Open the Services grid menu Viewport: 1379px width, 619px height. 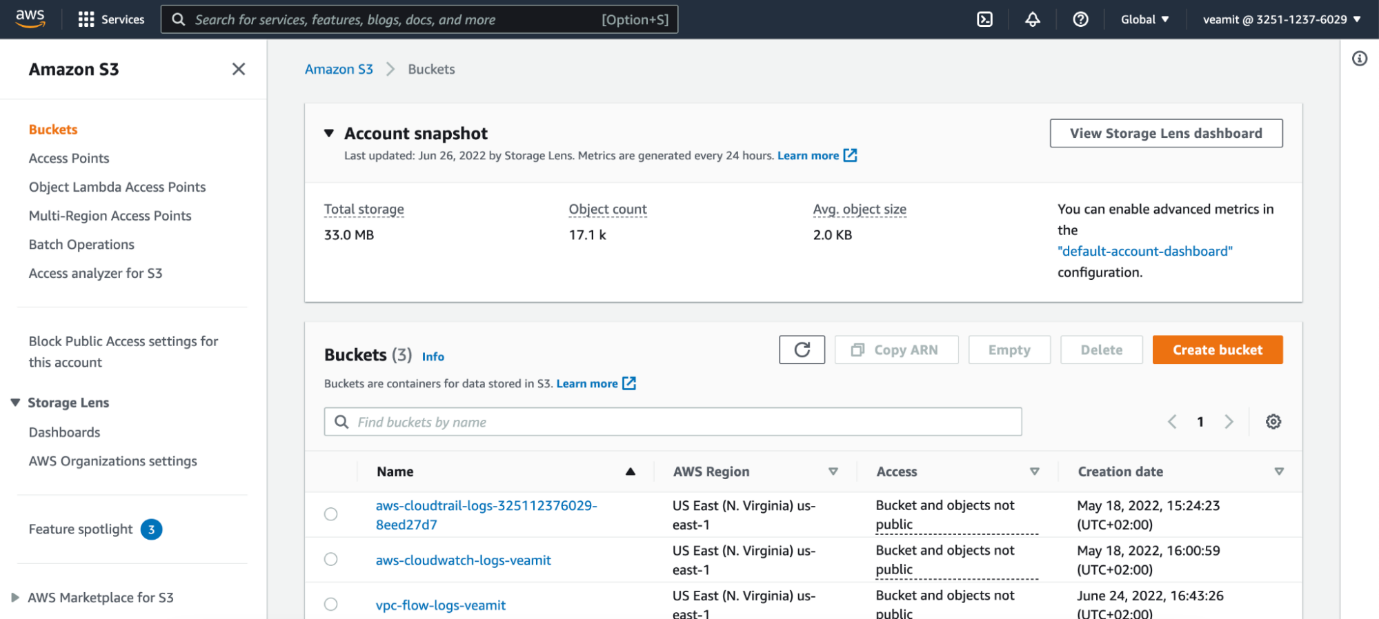pos(111,19)
